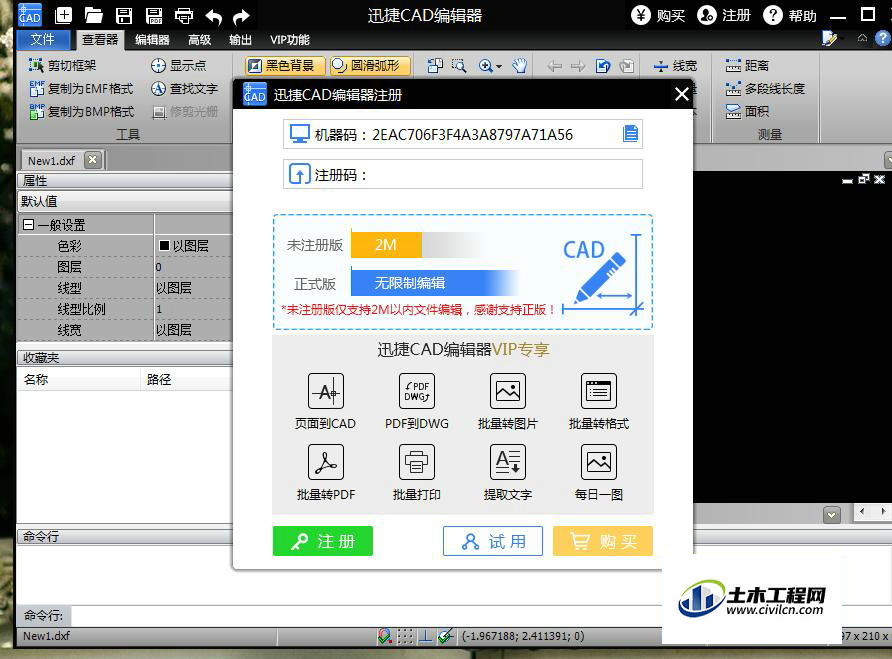Select the 剪切框架 clip frame tool
Viewport: 892px width, 659px height.
point(63,65)
